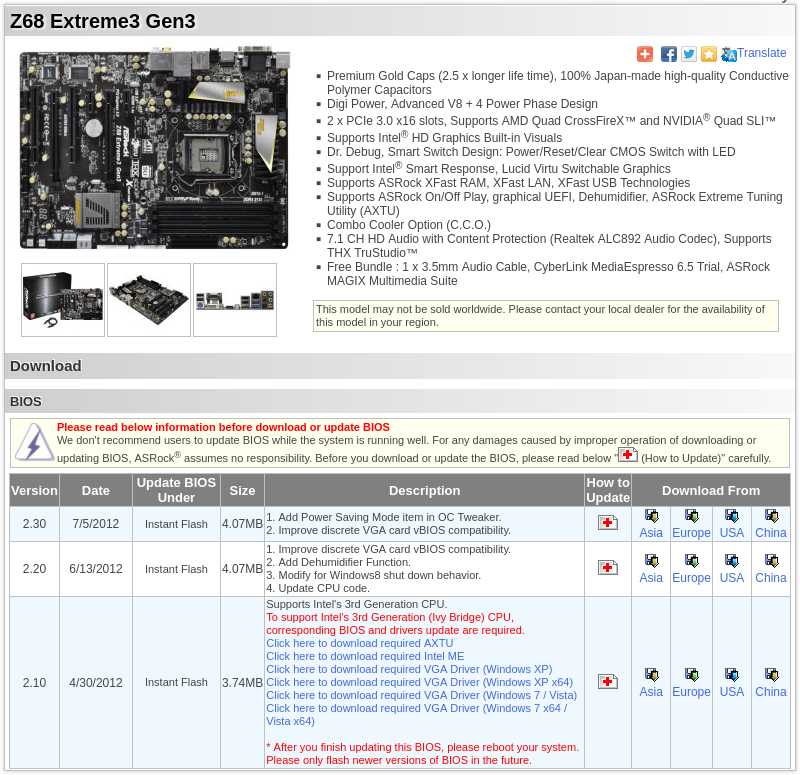Download BIOS 2.30 from China link
The height and width of the screenshot is (775, 800).
[771, 533]
